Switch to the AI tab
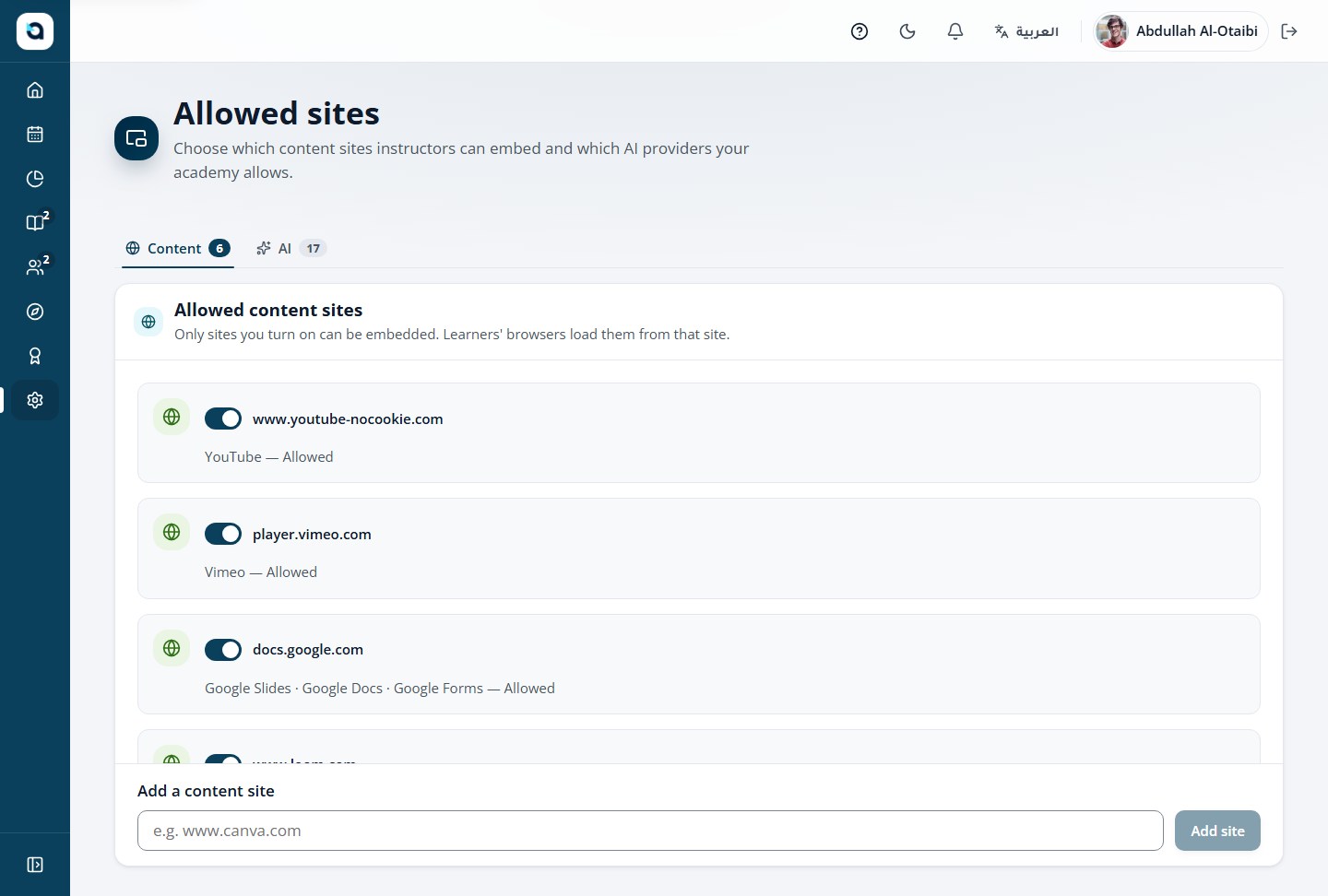The height and width of the screenshot is (896, 1328). tap(291, 248)
